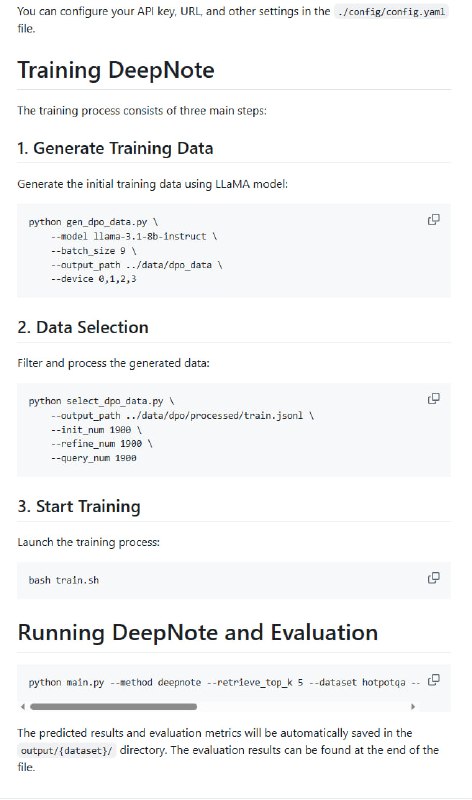The image size is (472, 800).
Task: Click the output/{dataset}/ inline code
Action: [x=67, y=751]
